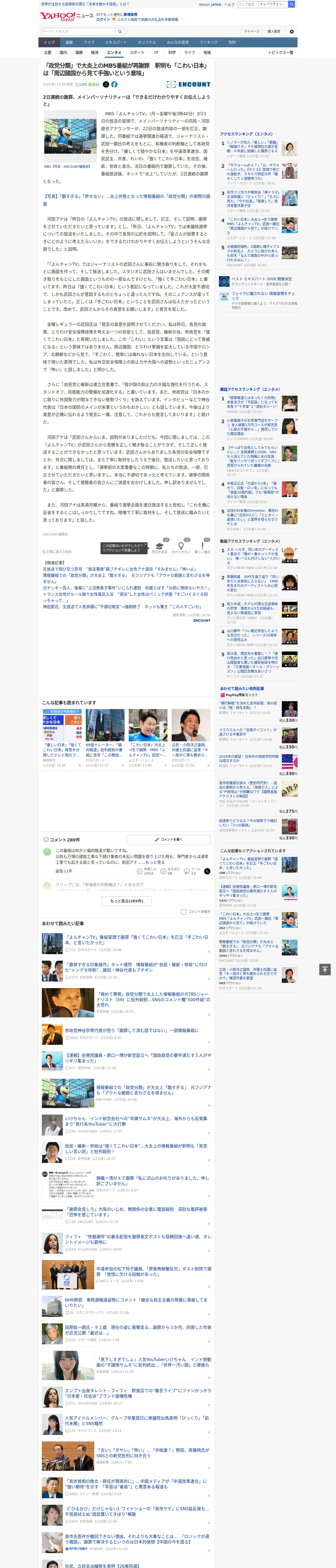Image resolution: width=336 pixels, height=1568 pixels.
Task: Select the 速報 navigation tab
Action: (69, 43)
